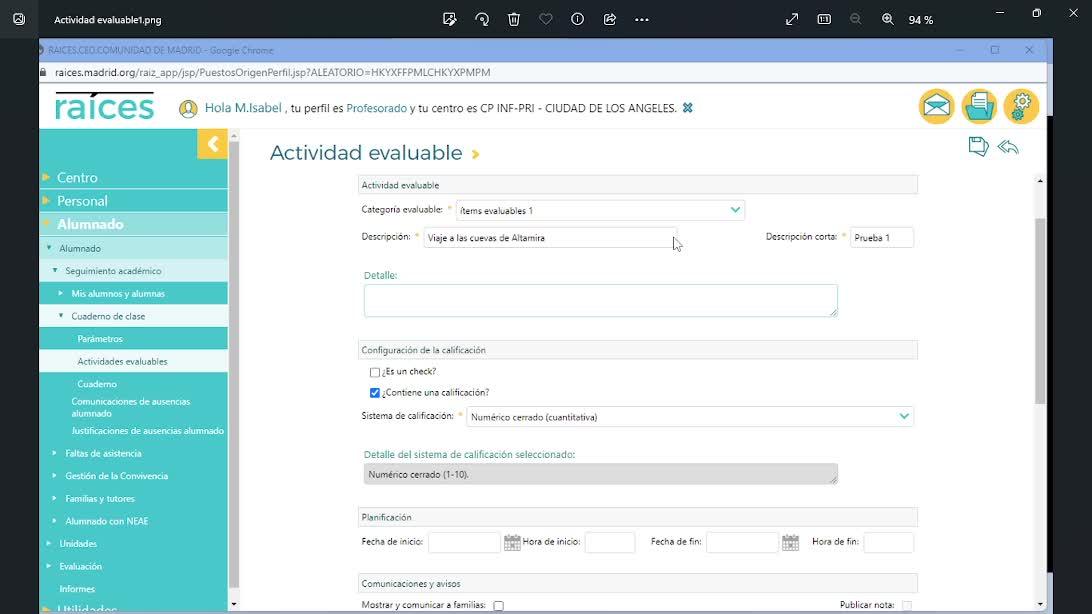Click the 94 % zoom level indicator

click(x=921, y=20)
